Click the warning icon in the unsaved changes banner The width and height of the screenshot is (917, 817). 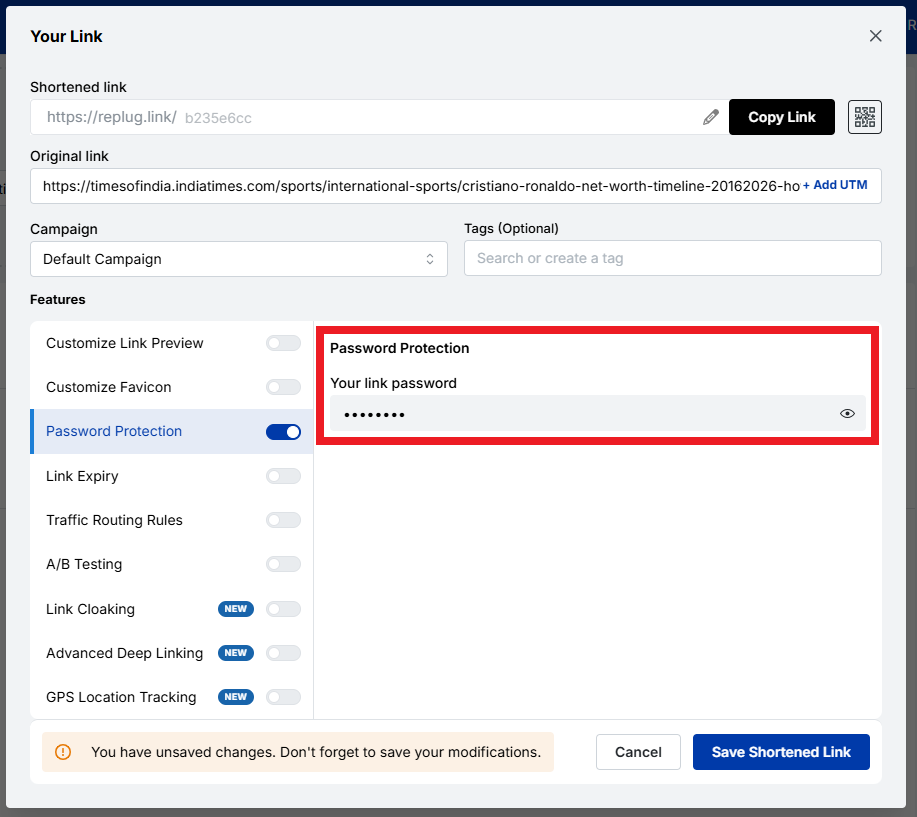point(65,752)
